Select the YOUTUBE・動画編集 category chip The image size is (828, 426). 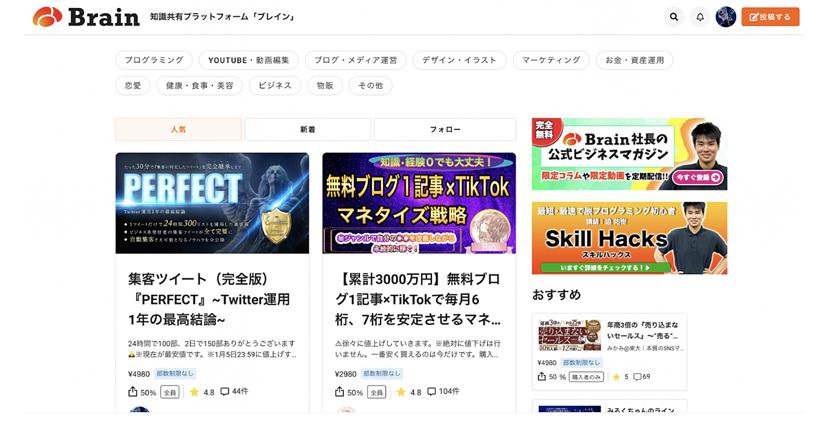pyautogui.click(x=249, y=60)
